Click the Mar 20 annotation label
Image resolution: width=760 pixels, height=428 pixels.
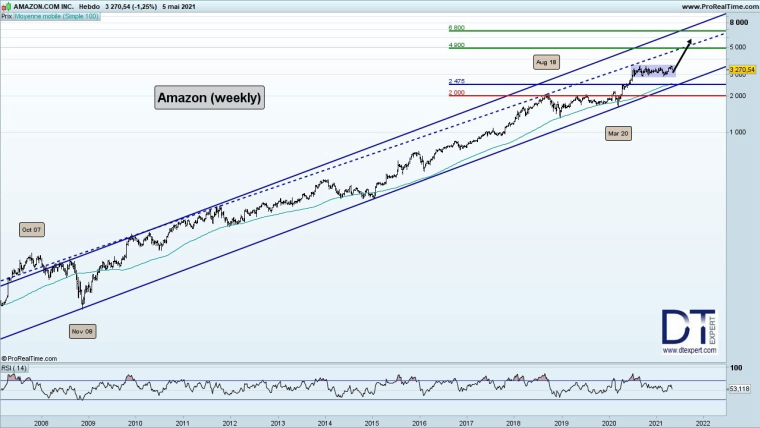tap(618, 133)
